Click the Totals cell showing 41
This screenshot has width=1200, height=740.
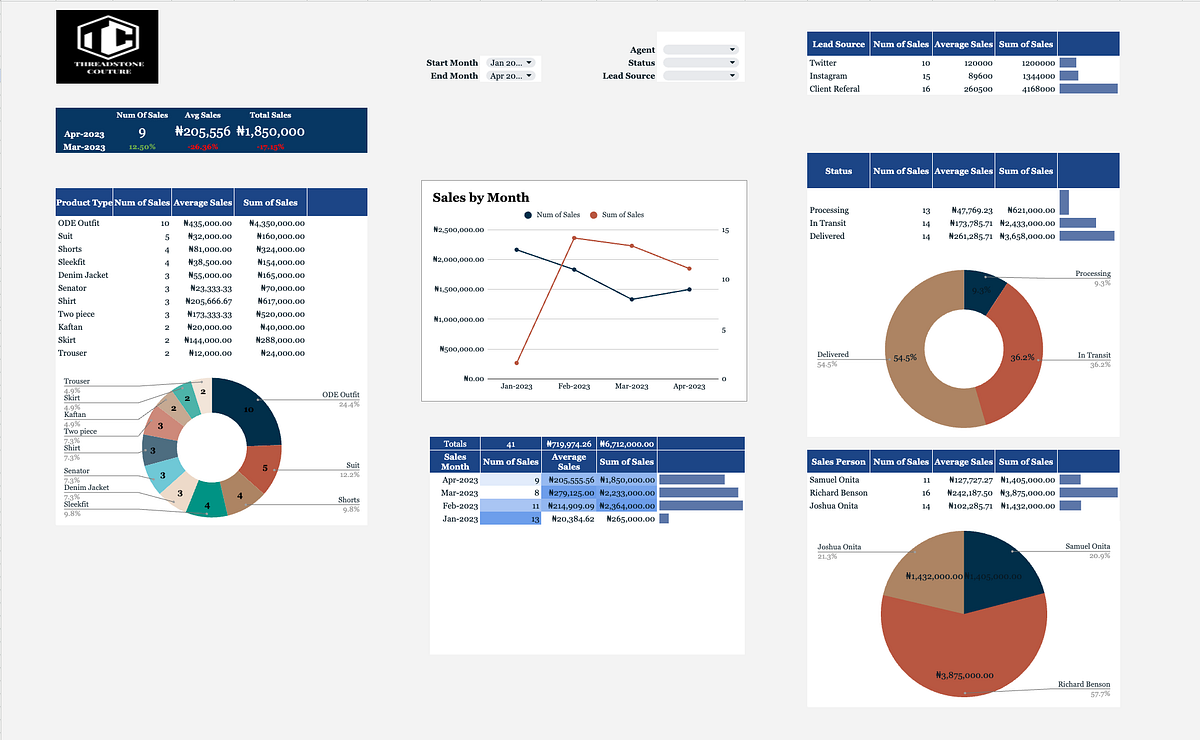[x=512, y=443]
